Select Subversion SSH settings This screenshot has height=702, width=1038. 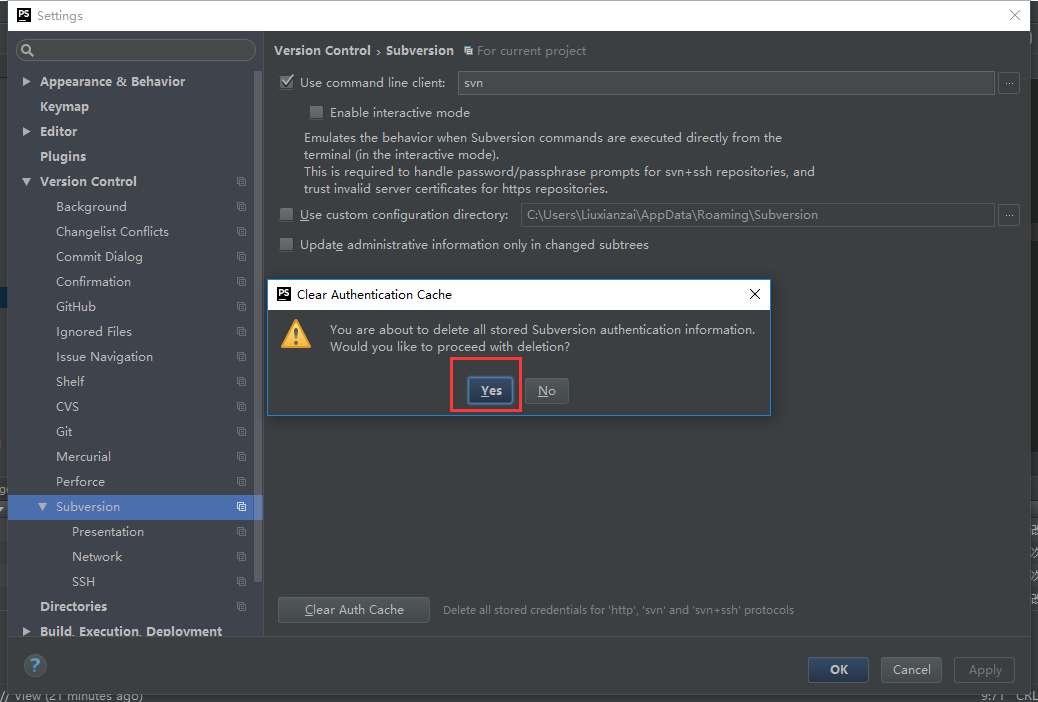[x=83, y=581]
